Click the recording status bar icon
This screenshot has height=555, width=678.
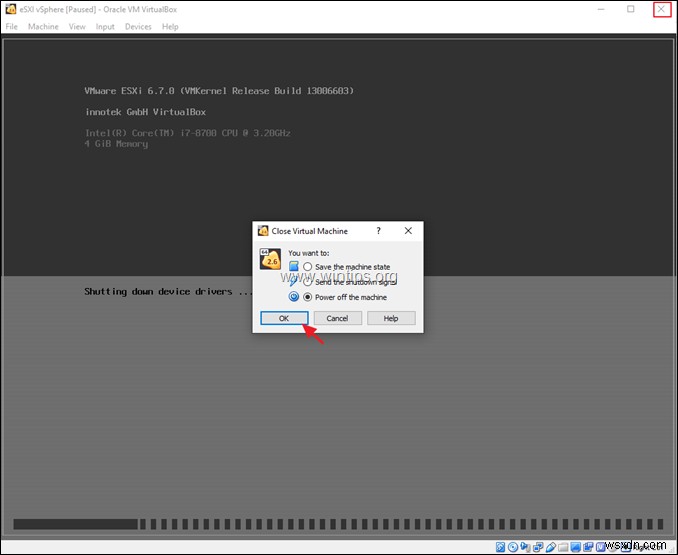(x=588, y=547)
